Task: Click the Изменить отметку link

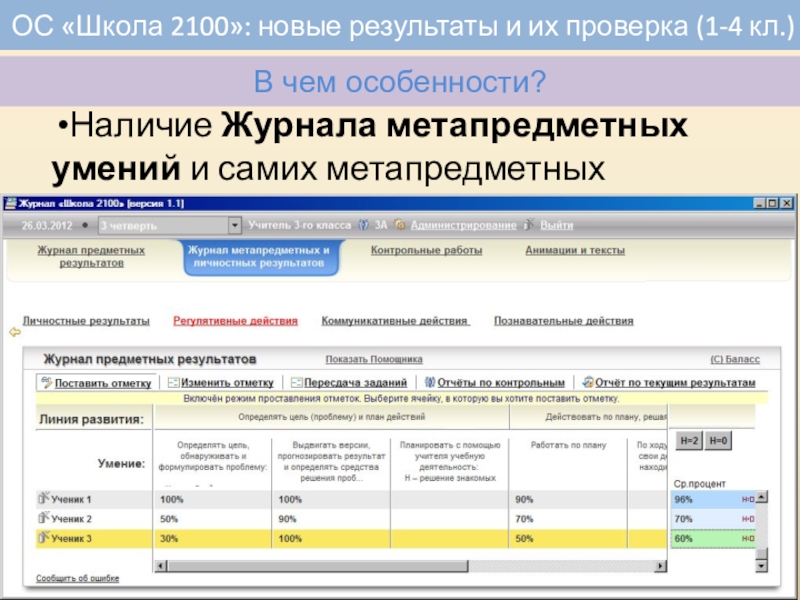Action: click(228, 383)
